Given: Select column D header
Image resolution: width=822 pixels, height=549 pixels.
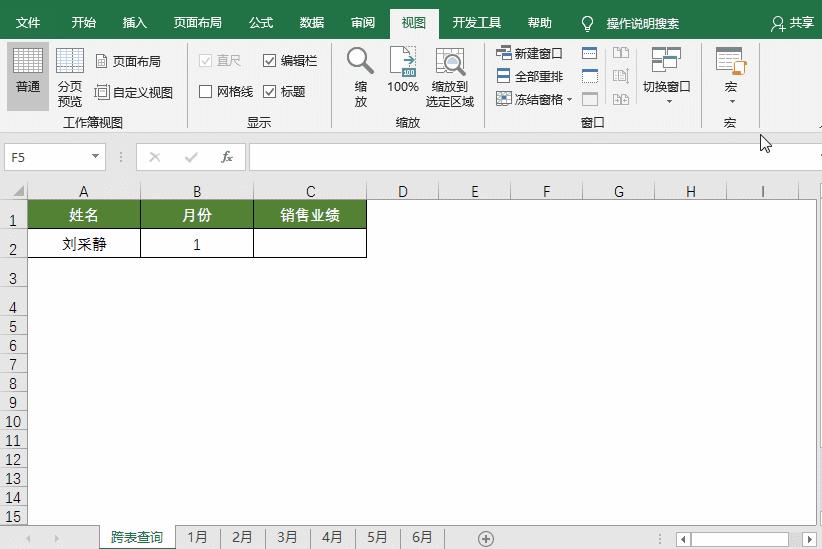Looking at the screenshot, I should click(x=403, y=191).
